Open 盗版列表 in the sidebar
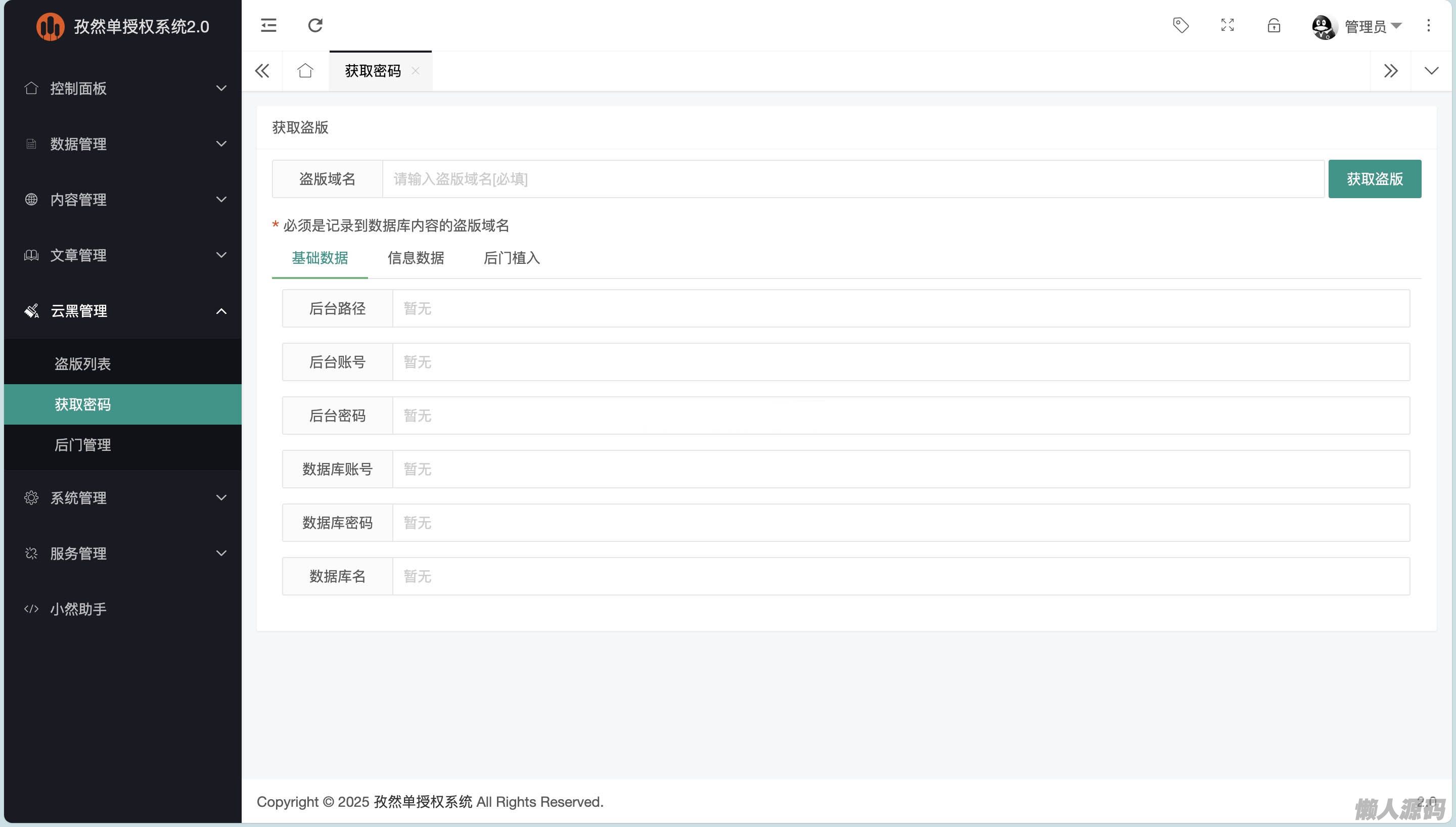Viewport: 1456px width, 827px height. pos(83,364)
